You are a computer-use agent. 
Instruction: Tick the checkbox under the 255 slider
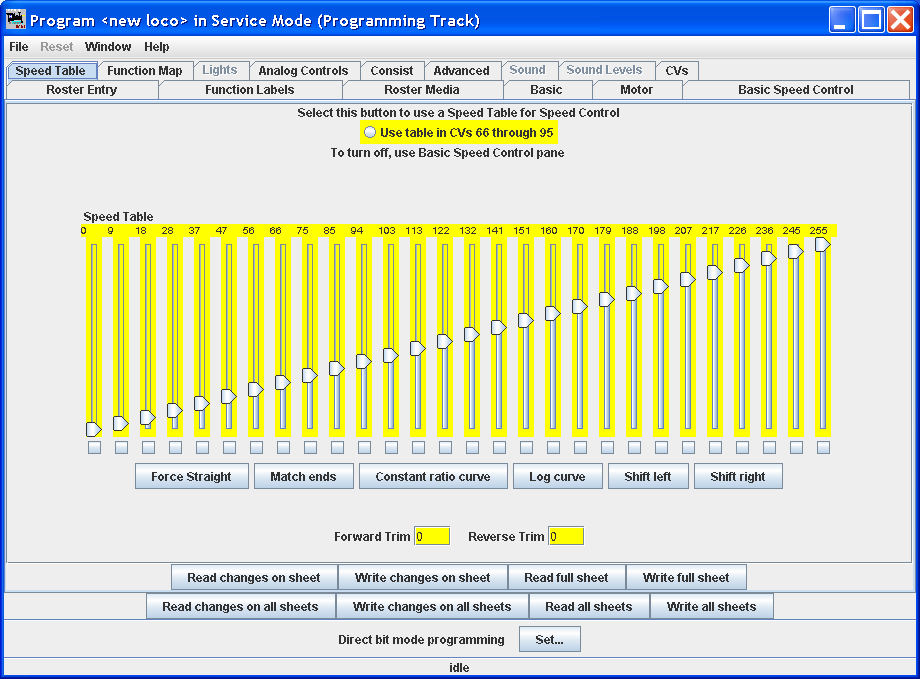pyautogui.click(x=823, y=448)
